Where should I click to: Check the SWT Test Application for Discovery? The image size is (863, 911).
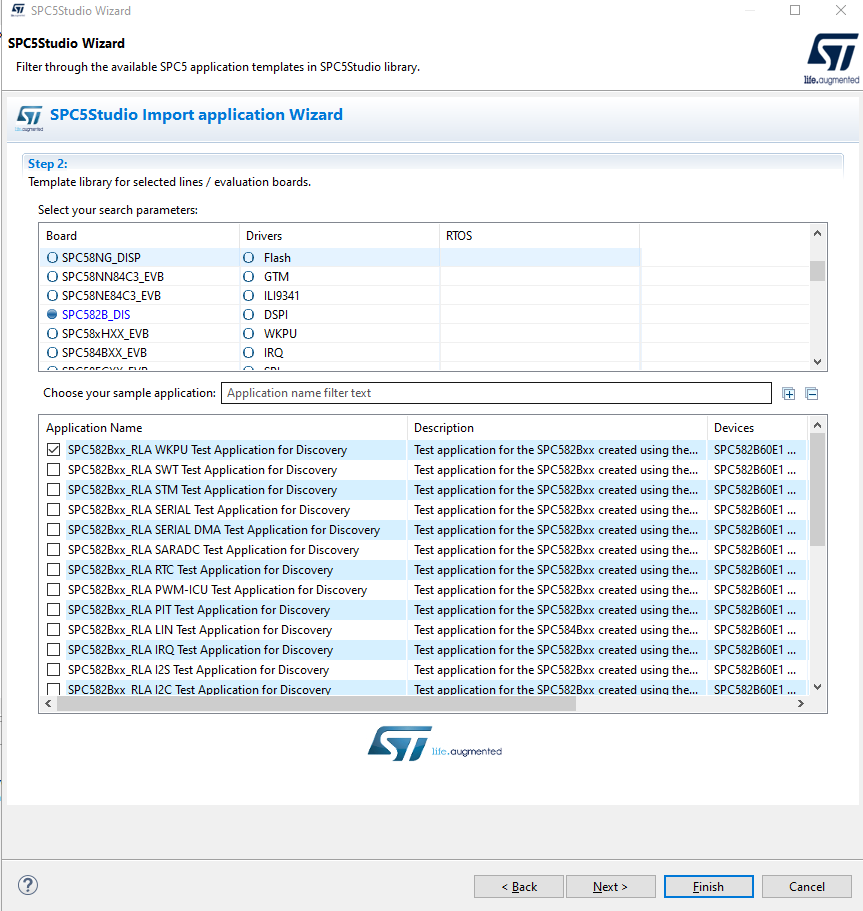click(53, 470)
